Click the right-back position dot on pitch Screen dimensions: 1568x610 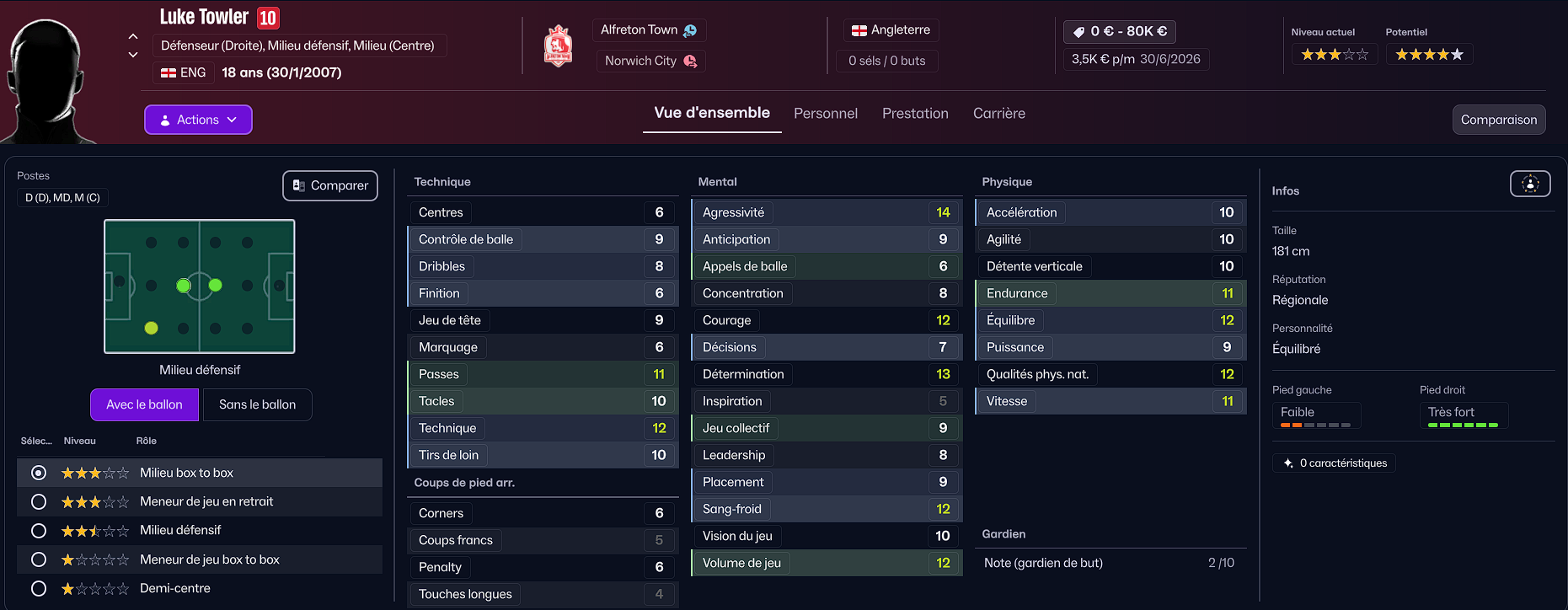pyautogui.click(x=152, y=328)
